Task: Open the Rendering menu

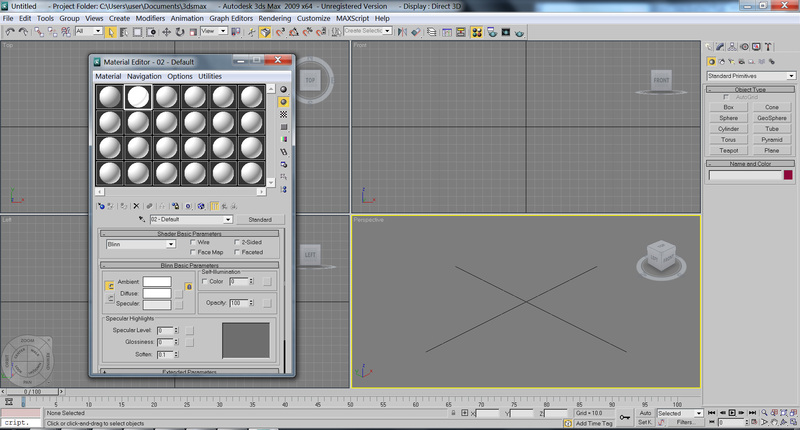Action: click(x=274, y=18)
